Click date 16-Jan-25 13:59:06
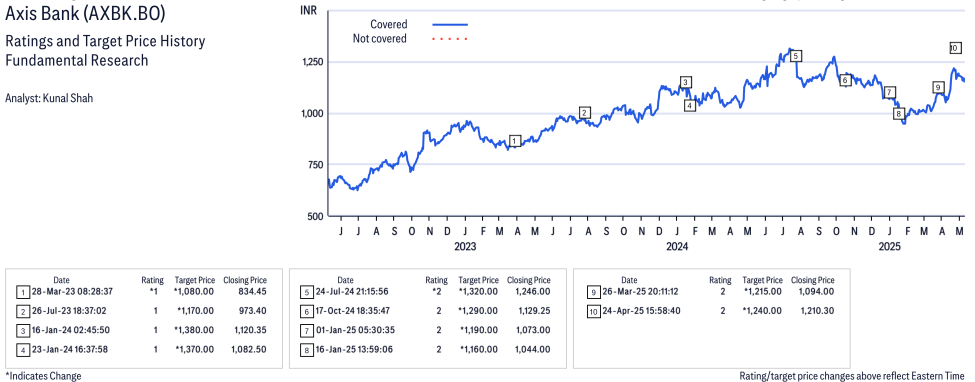 pyautogui.click(x=354, y=349)
